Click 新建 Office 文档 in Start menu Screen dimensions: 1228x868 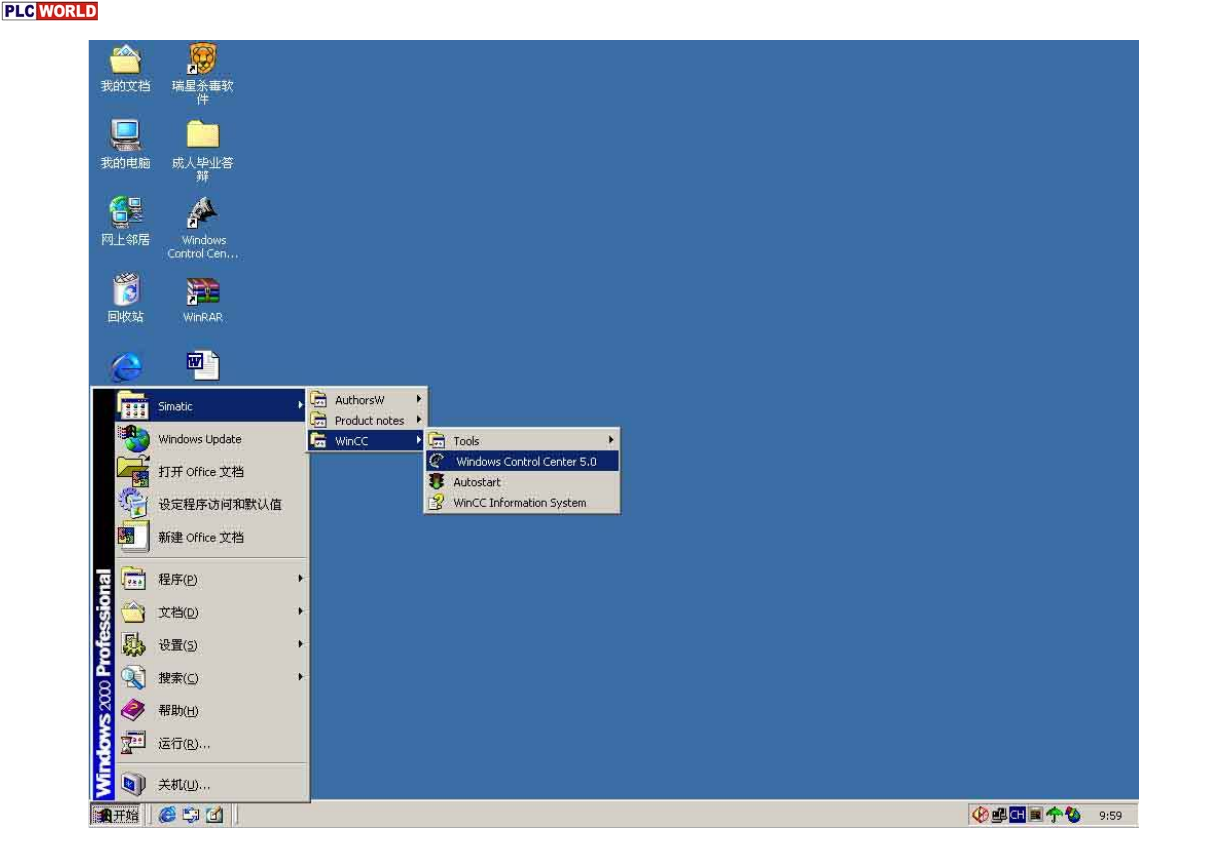tap(211, 537)
